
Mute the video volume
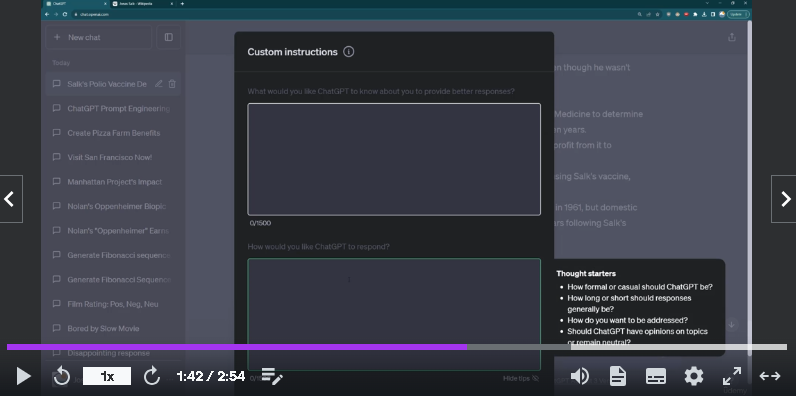pos(580,376)
